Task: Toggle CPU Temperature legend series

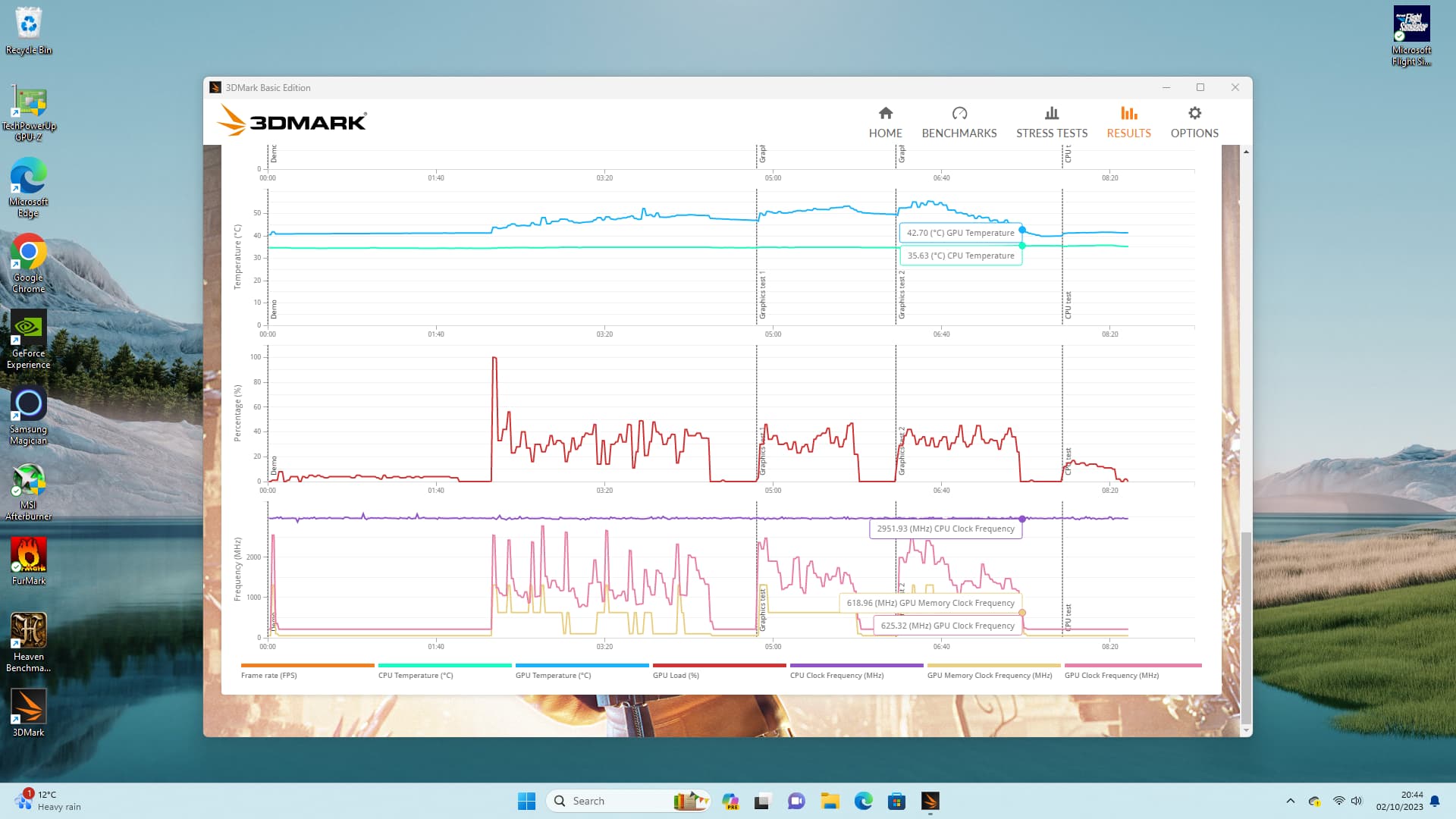Action: tap(416, 675)
